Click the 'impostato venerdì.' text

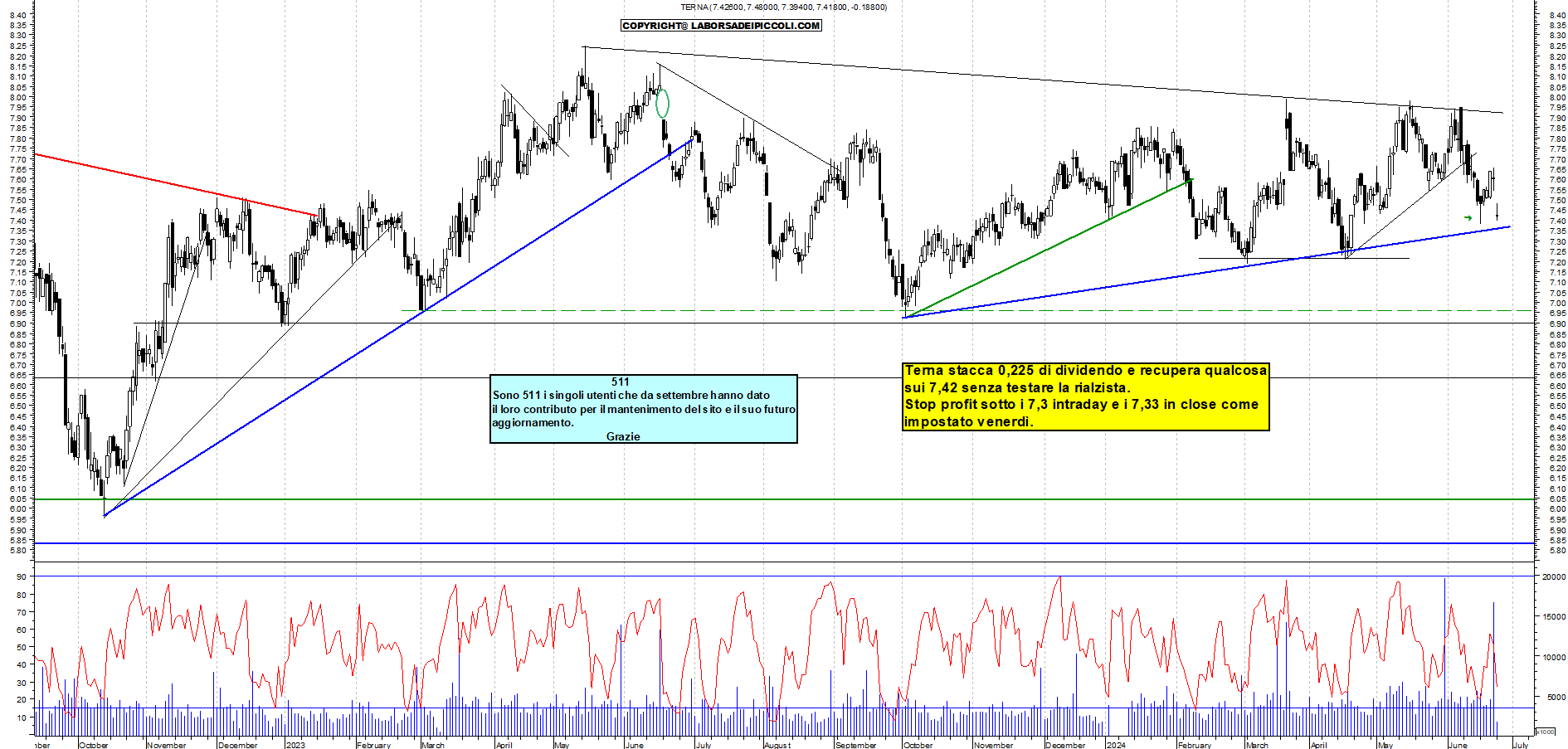click(969, 421)
